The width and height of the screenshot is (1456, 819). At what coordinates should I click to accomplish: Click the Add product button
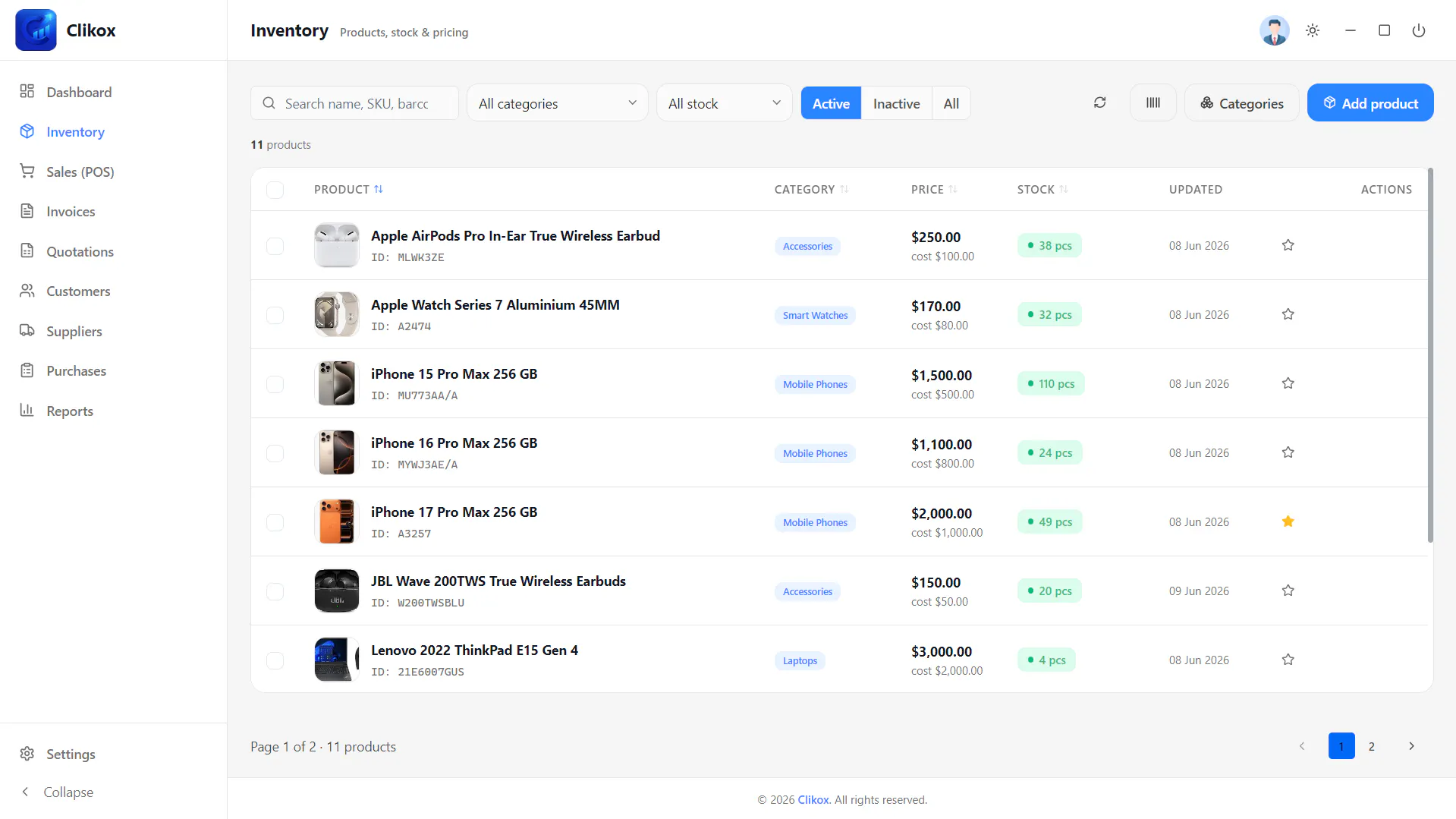(1370, 102)
